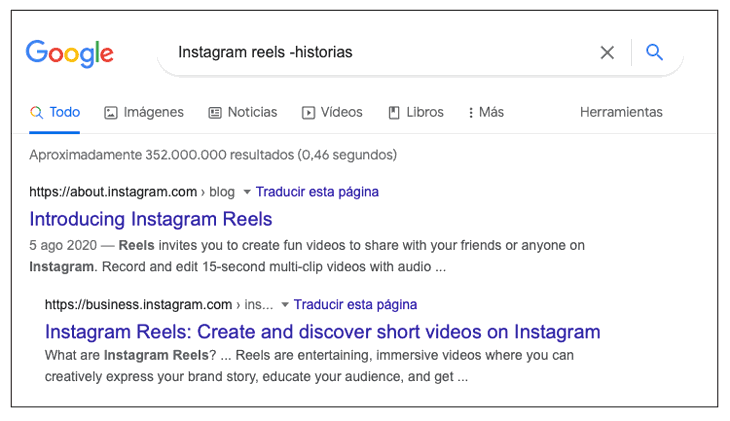Click inside the search query input field
This screenshot has height=421, width=730.
[x=380, y=52]
